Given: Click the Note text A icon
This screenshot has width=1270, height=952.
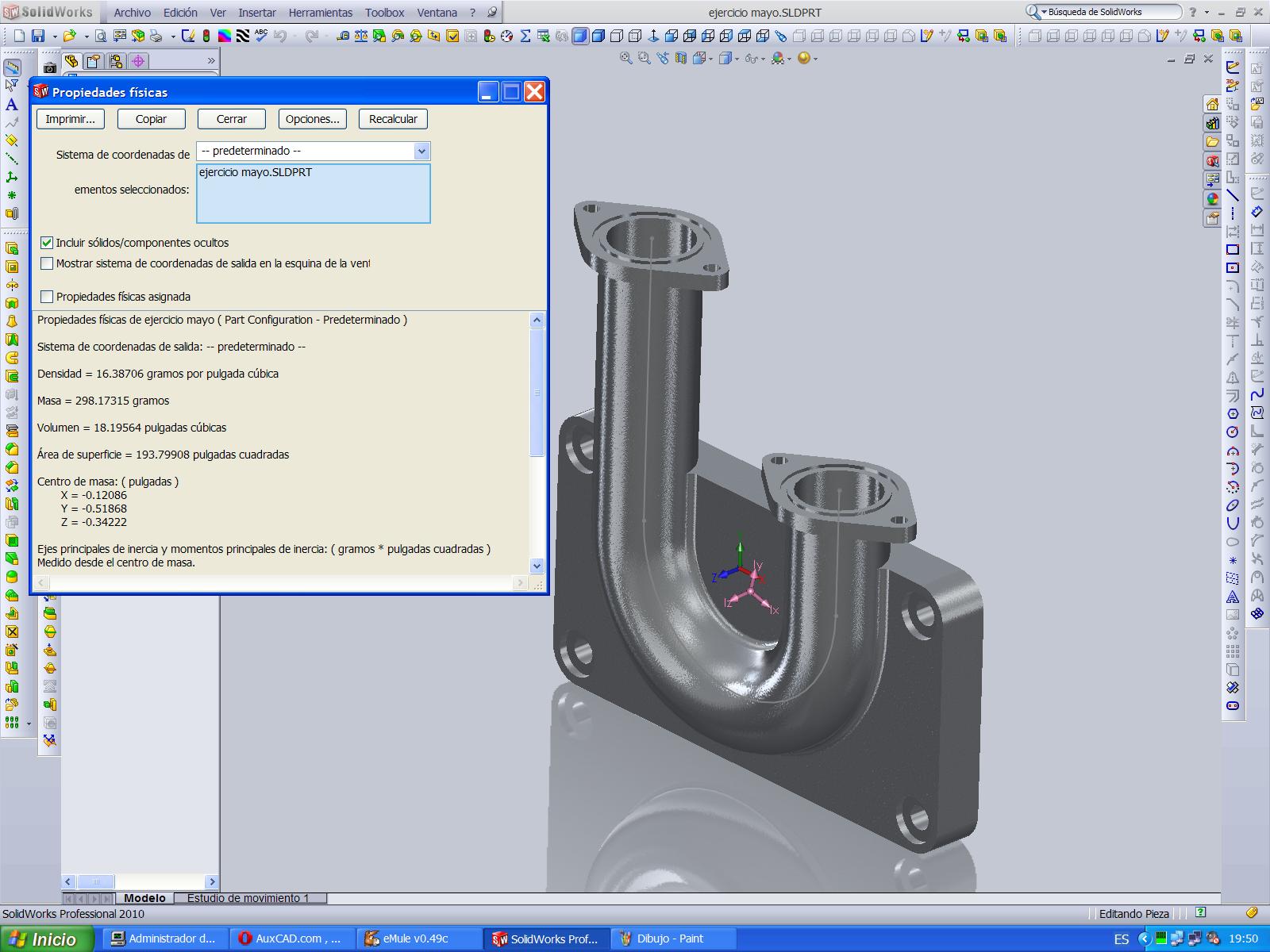Looking at the screenshot, I should click(x=12, y=104).
